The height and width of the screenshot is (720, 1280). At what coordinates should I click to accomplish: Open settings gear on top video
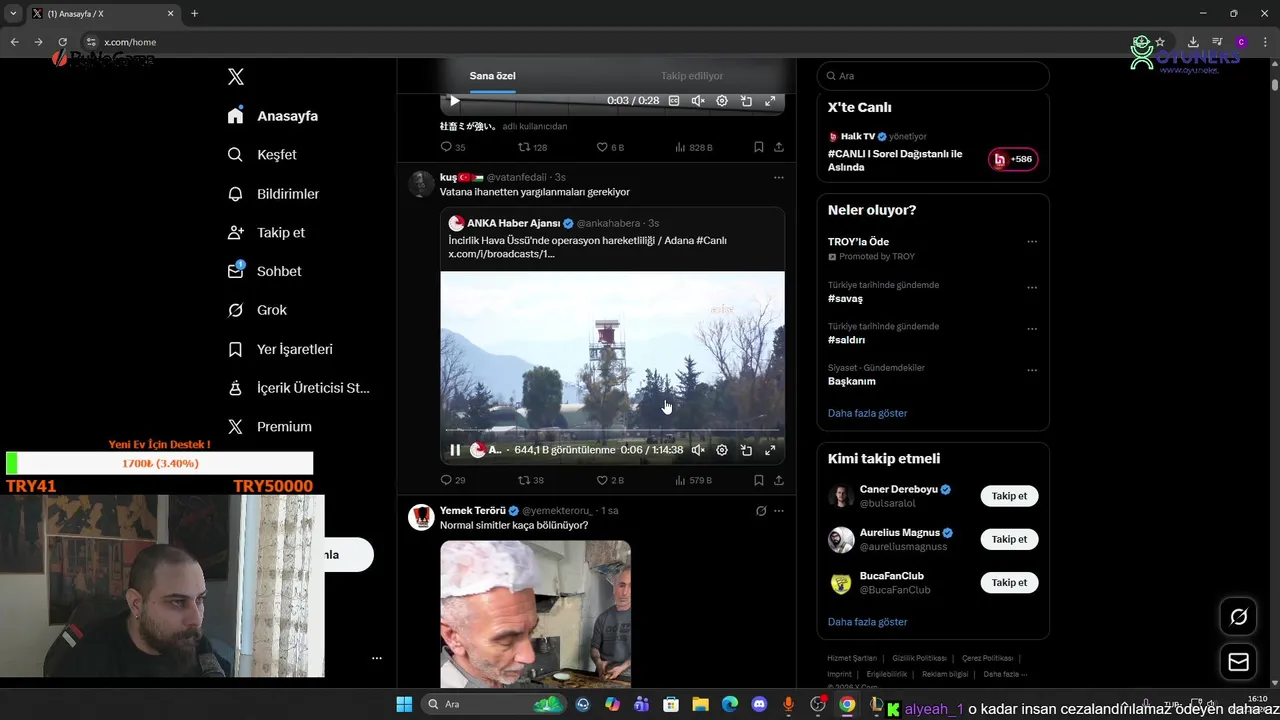coord(722,101)
